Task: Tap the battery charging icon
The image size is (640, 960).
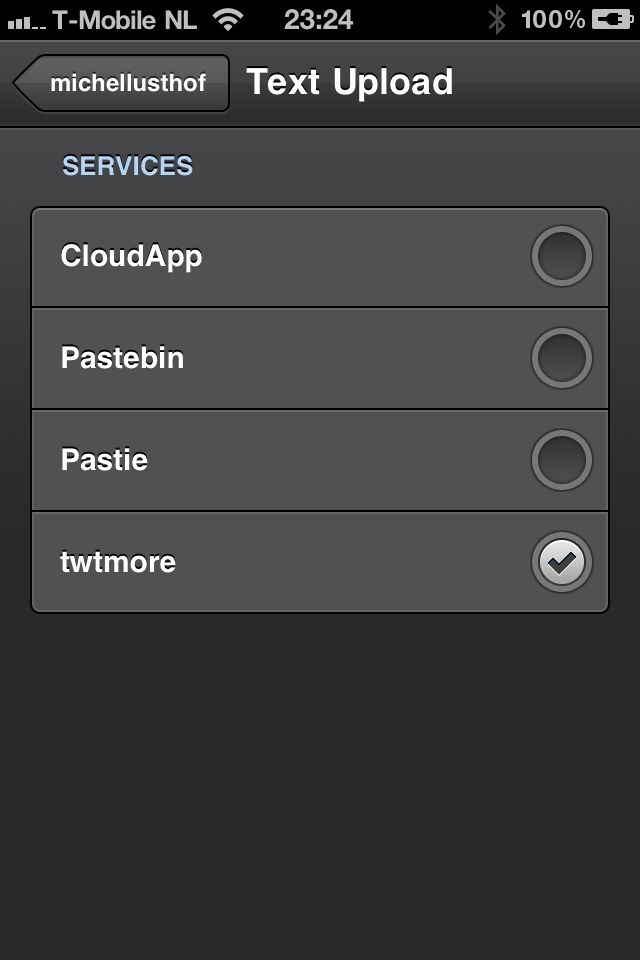Action: click(x=611, y=19)
